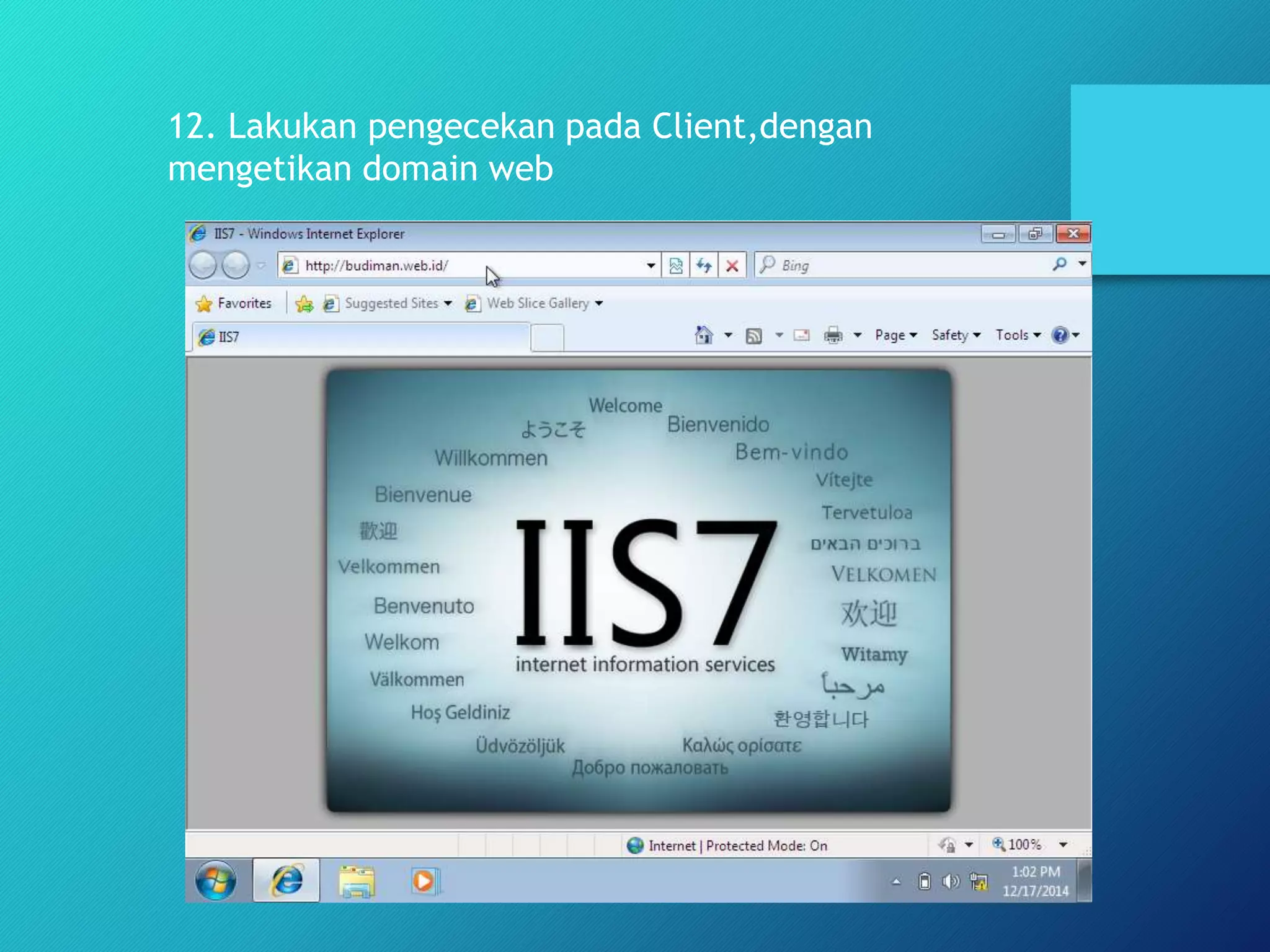Click the network tray icon
Image resolution: width=1270 pixels, height=952 pixels.
click(x=979, y=881)
